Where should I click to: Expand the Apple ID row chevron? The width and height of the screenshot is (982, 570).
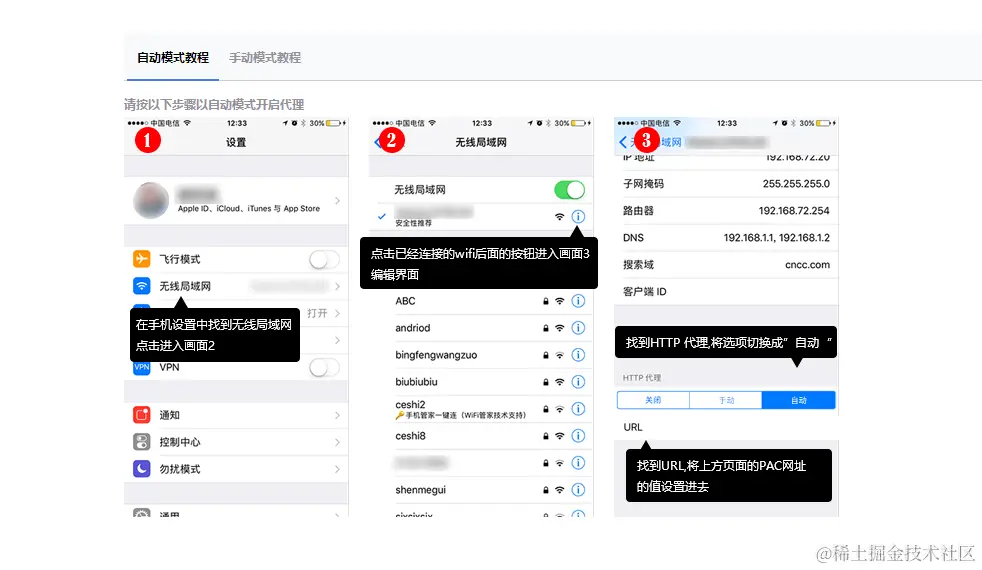tap(338, 200)
